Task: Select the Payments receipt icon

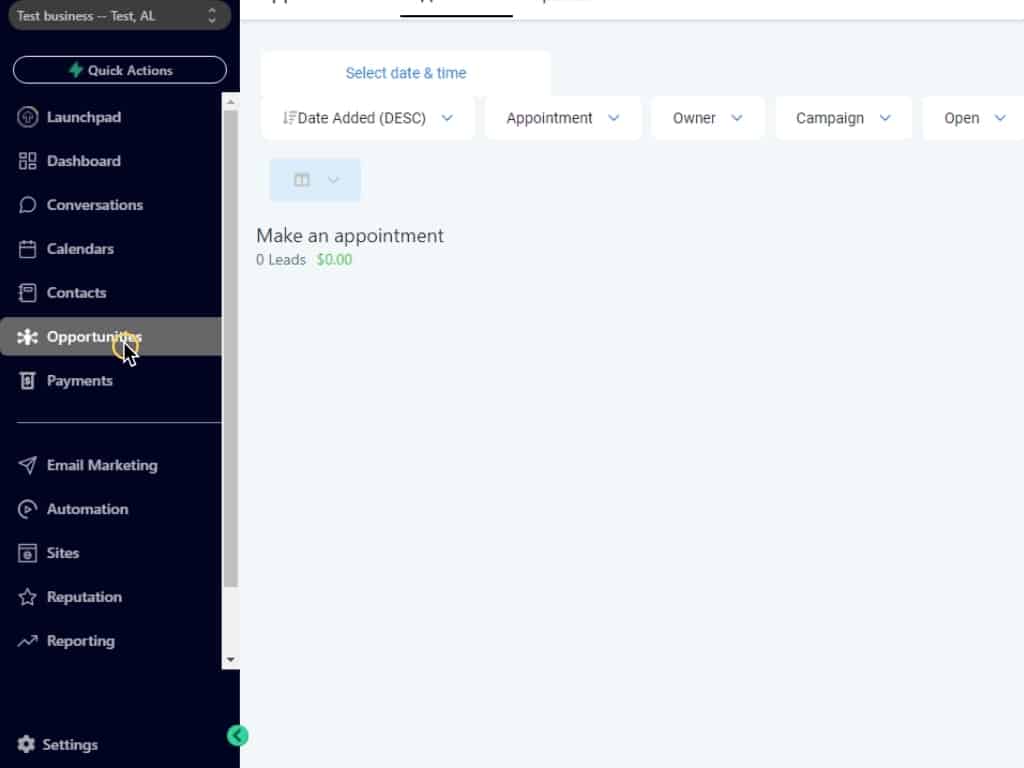Action: tap(28, 381)
